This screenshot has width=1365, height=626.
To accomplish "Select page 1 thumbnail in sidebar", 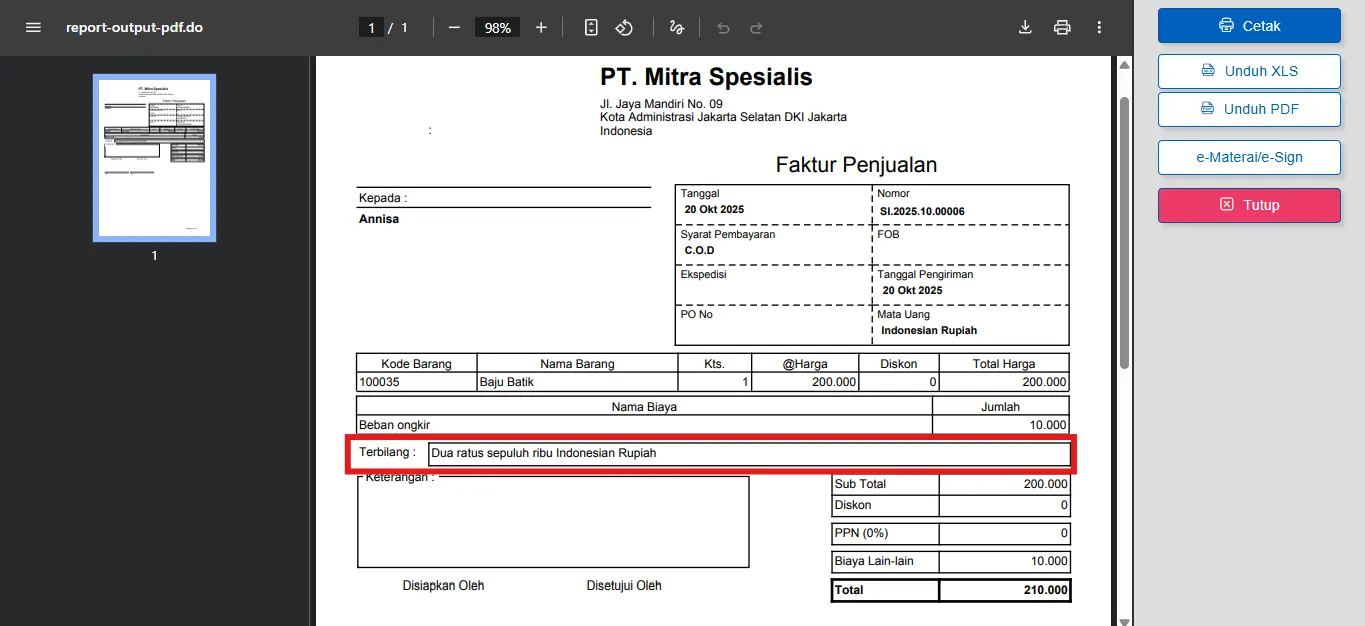I will (154, 157).
